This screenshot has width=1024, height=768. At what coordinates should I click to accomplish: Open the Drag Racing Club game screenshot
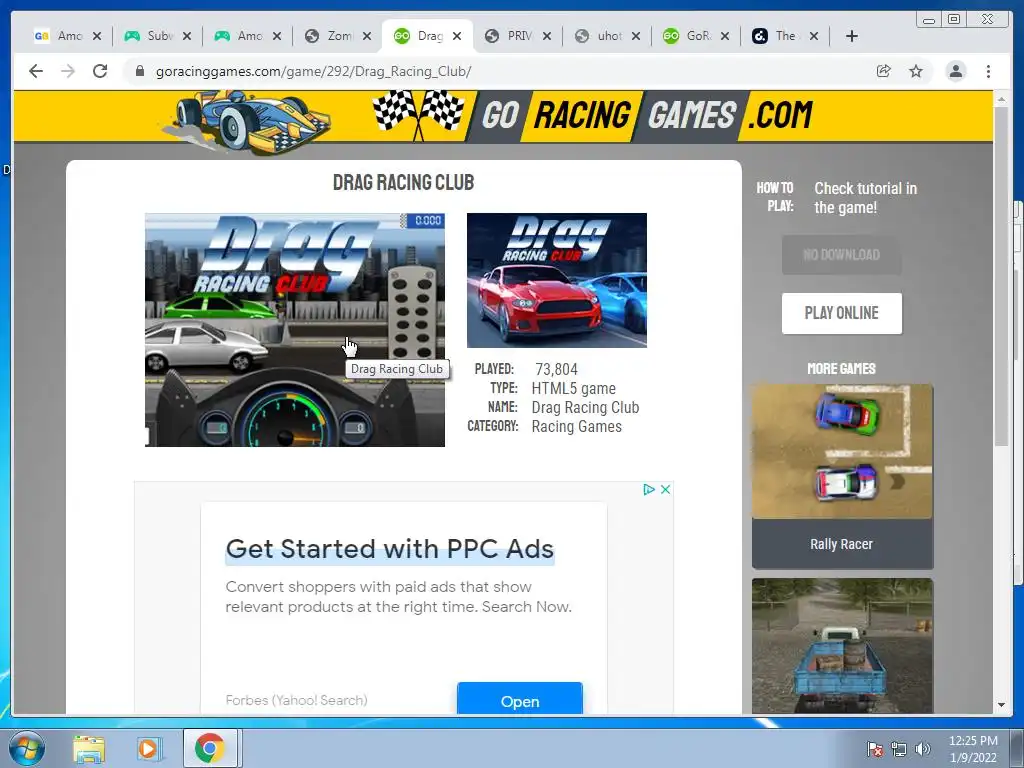pyautogui.click(x=295, y=330)
